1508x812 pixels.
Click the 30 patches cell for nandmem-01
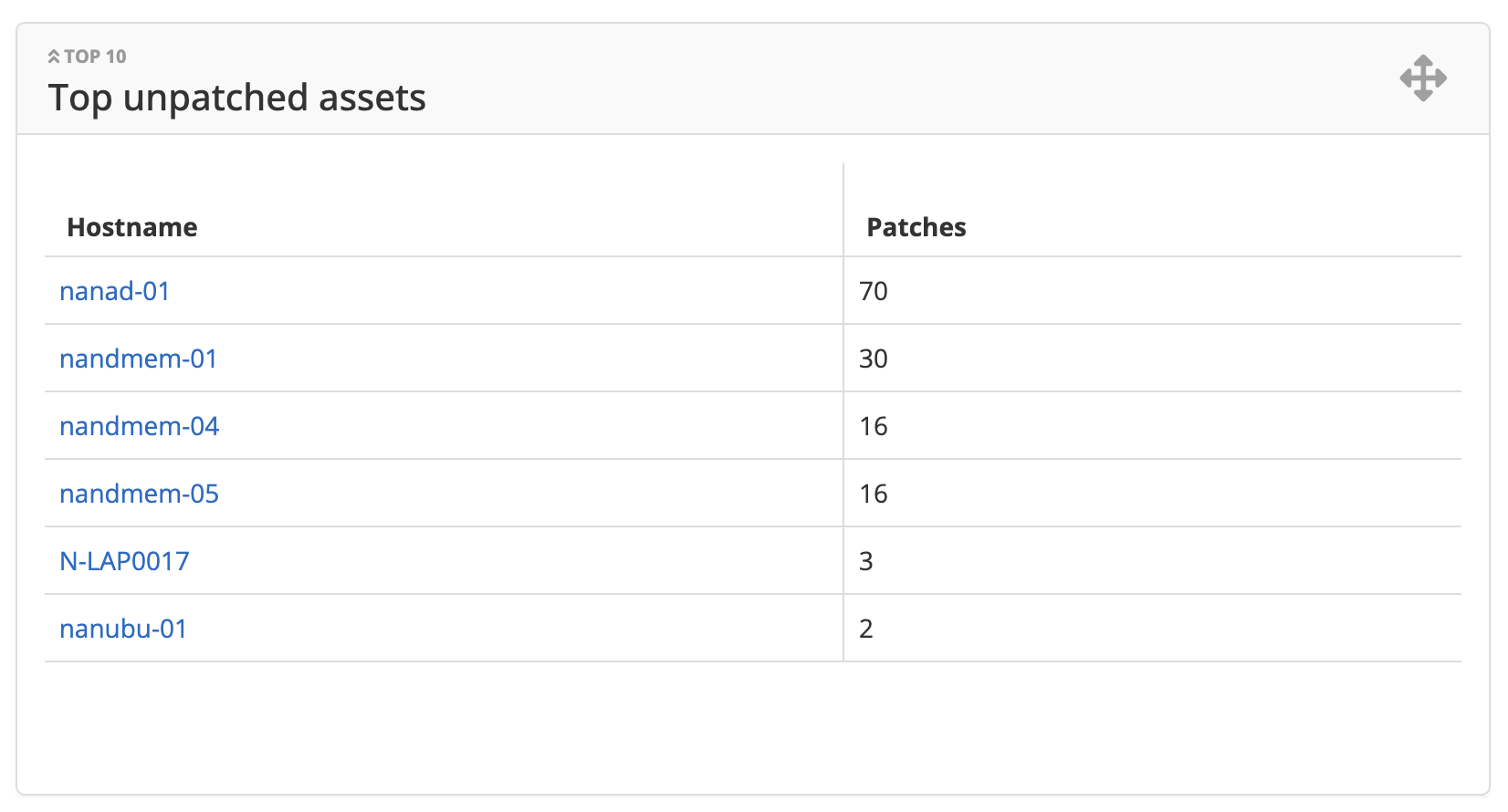click(874, 359)
